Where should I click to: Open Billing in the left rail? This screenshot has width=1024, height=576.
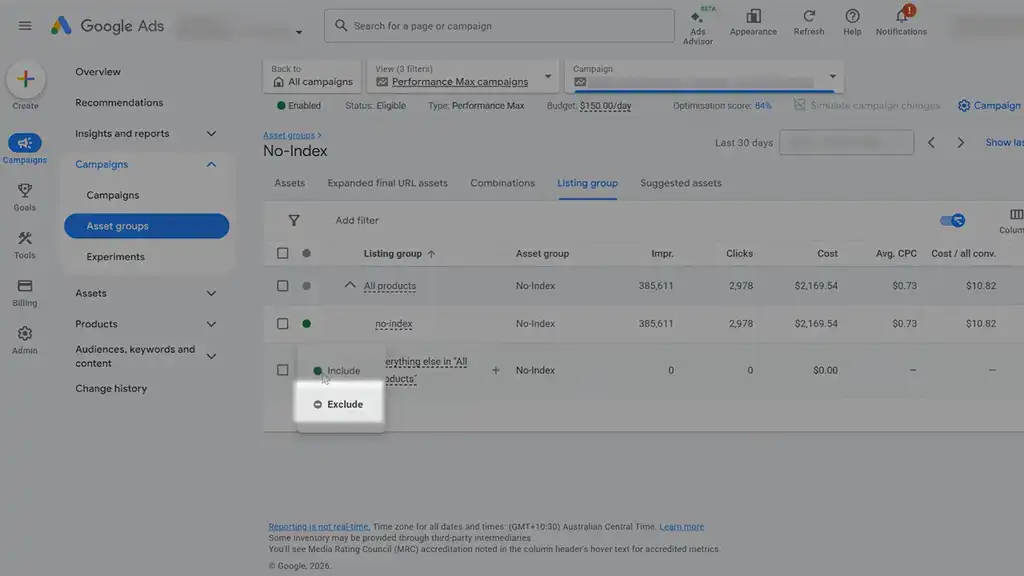(x=25, y=293)
